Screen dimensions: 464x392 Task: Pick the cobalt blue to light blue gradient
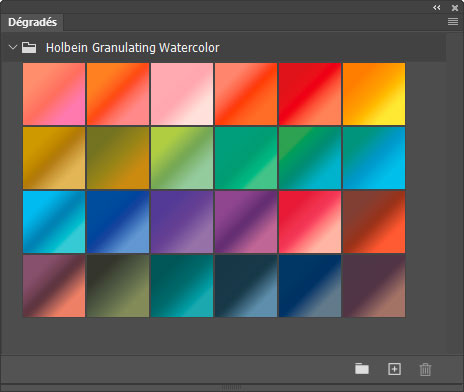coord(118,222)
